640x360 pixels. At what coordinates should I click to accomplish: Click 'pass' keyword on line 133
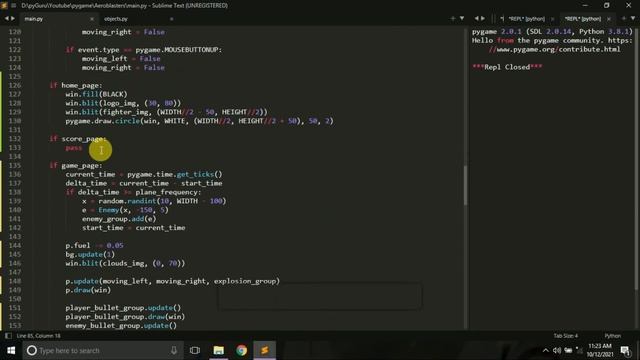point(73,148)
